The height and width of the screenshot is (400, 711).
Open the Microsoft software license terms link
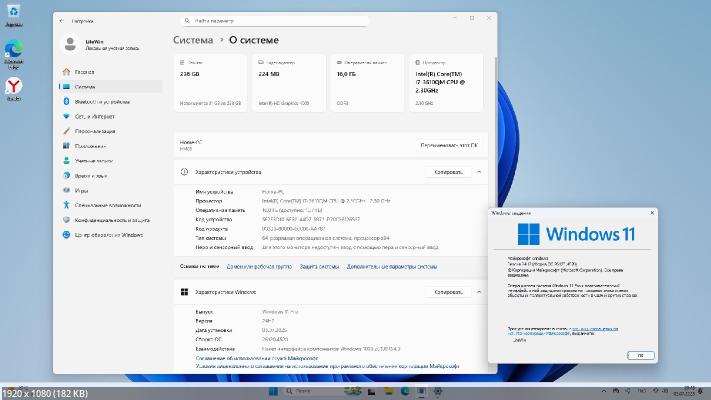(x=327, y=366)
